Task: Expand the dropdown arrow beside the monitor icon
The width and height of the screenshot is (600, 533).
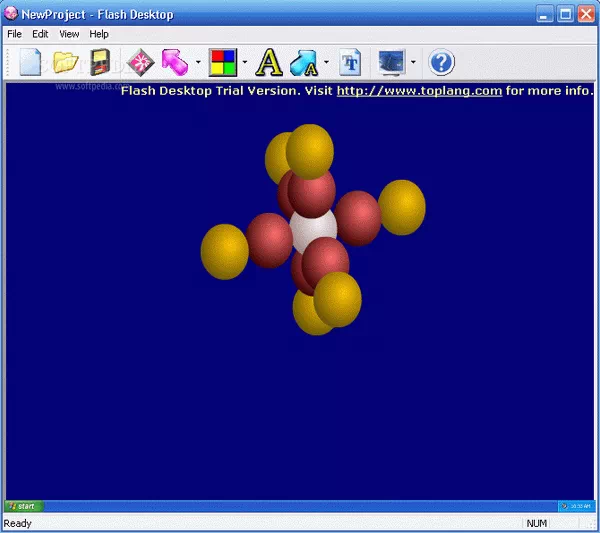Action: point(413,64)
